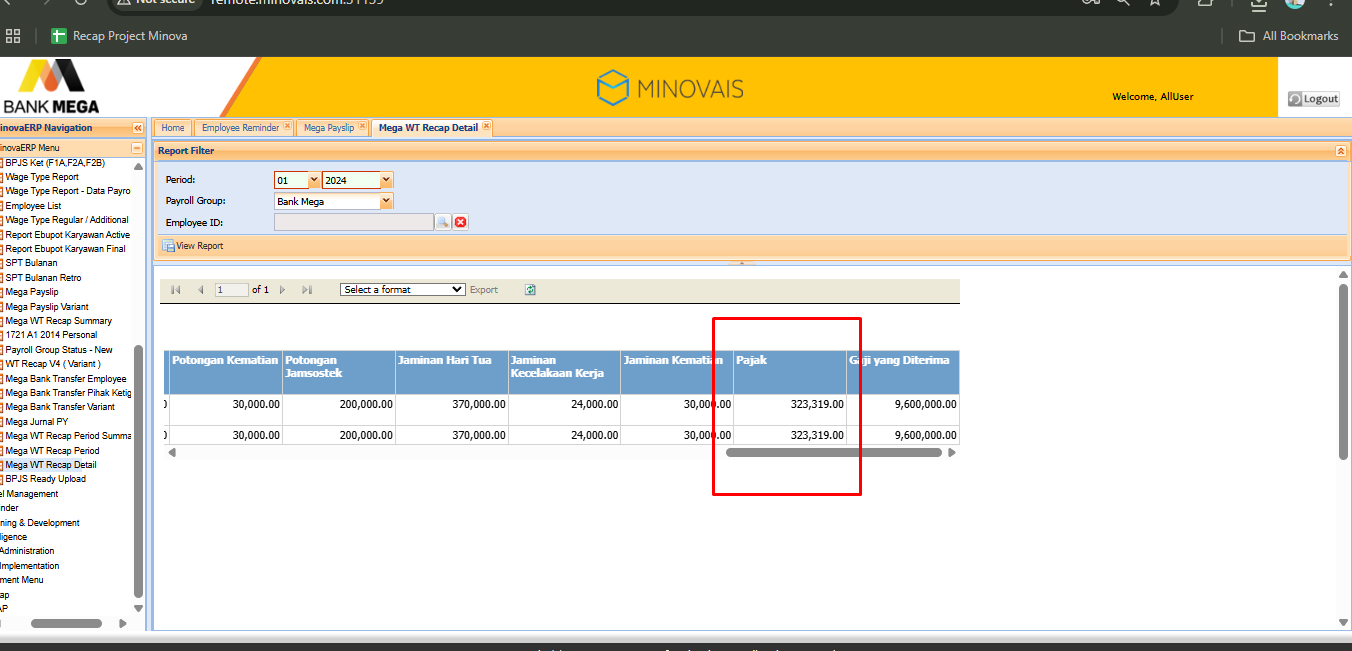This screenshot has width=1352, height=651.
Task: Open 1721 A1 2014 Personal menu item
Action: pyautogui.click(x=51, y=335)
